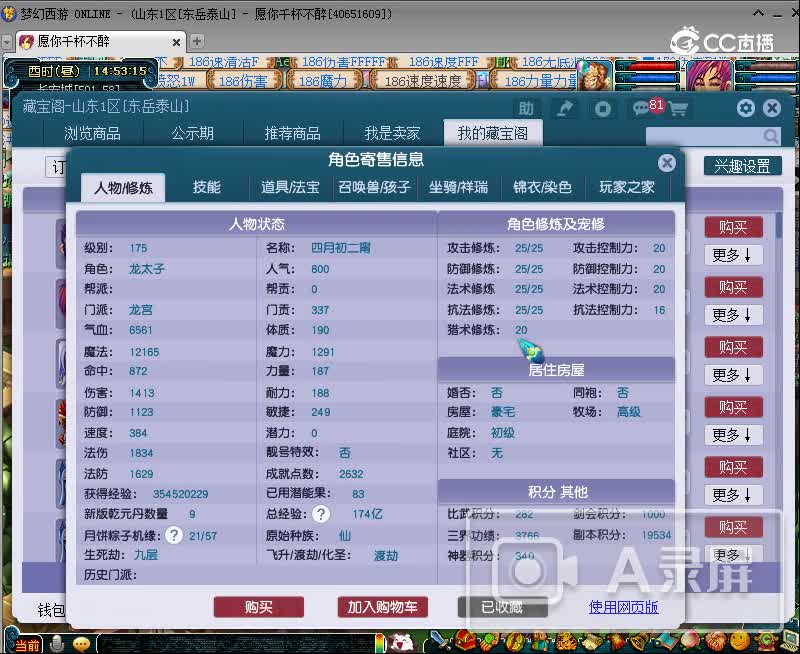Open 推荐商品 navigation tab

(x=292, y=134)
